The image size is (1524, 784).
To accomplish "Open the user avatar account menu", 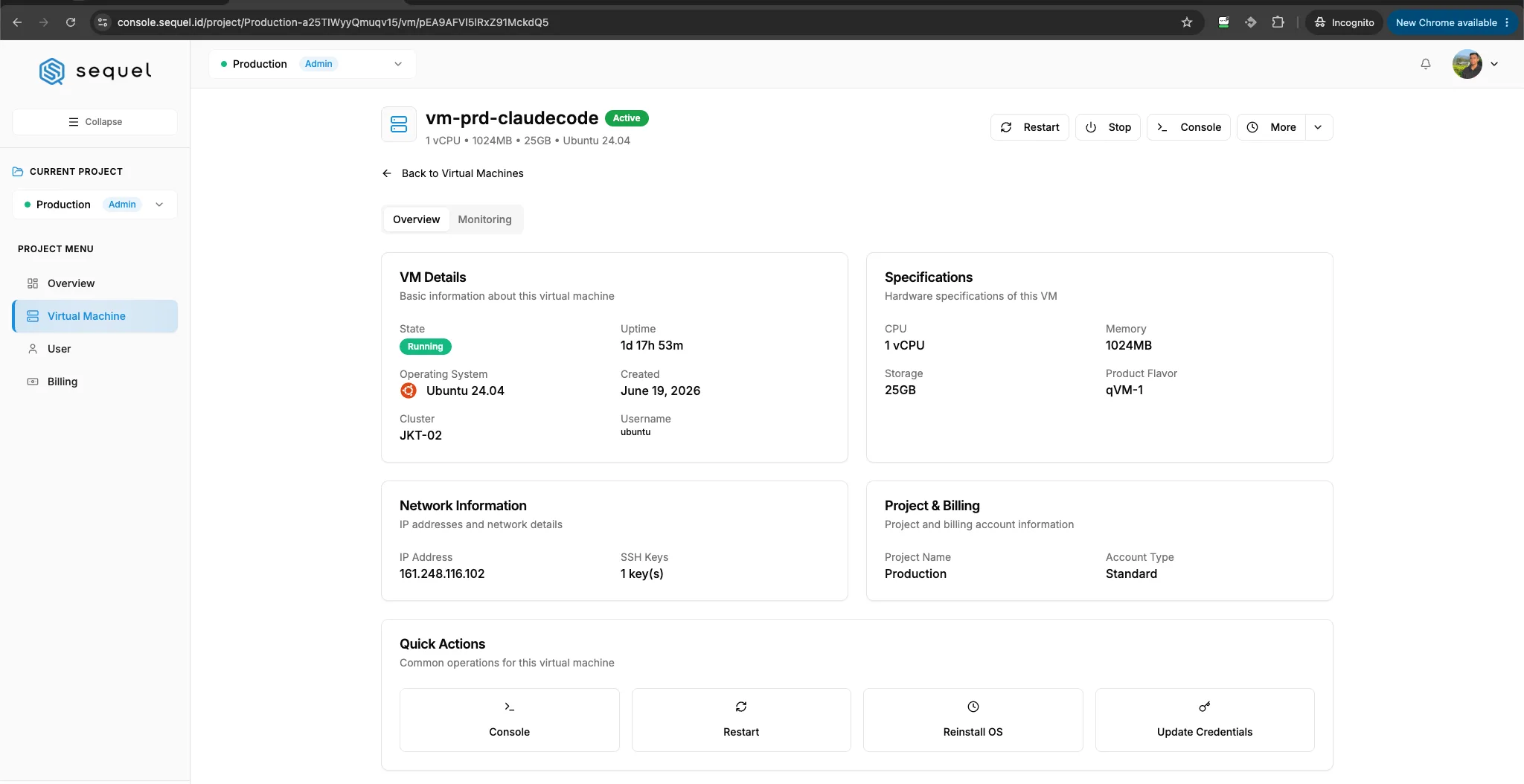I will click(1475, 64).
